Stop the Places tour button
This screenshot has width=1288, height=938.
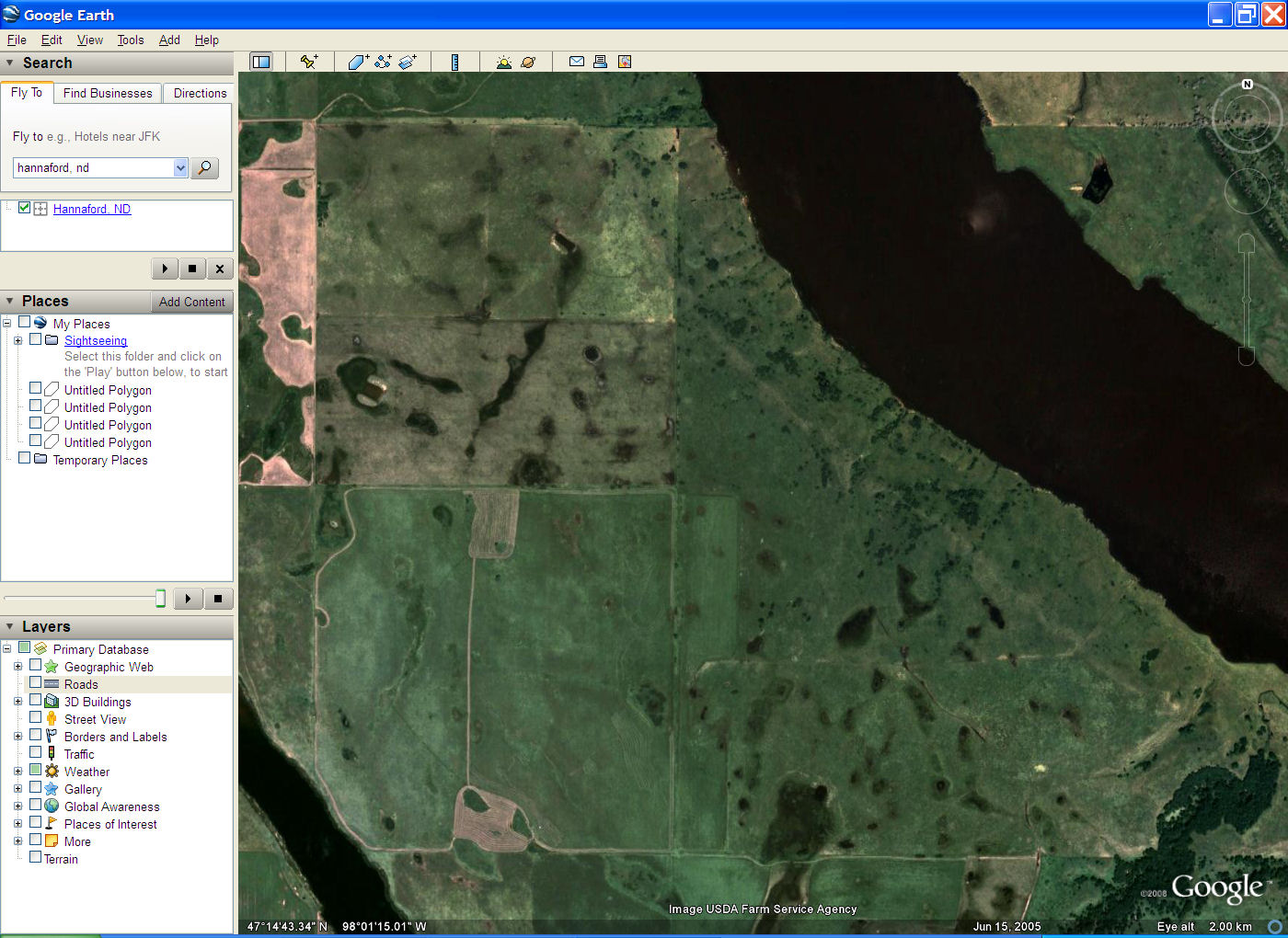click(218, 599)
